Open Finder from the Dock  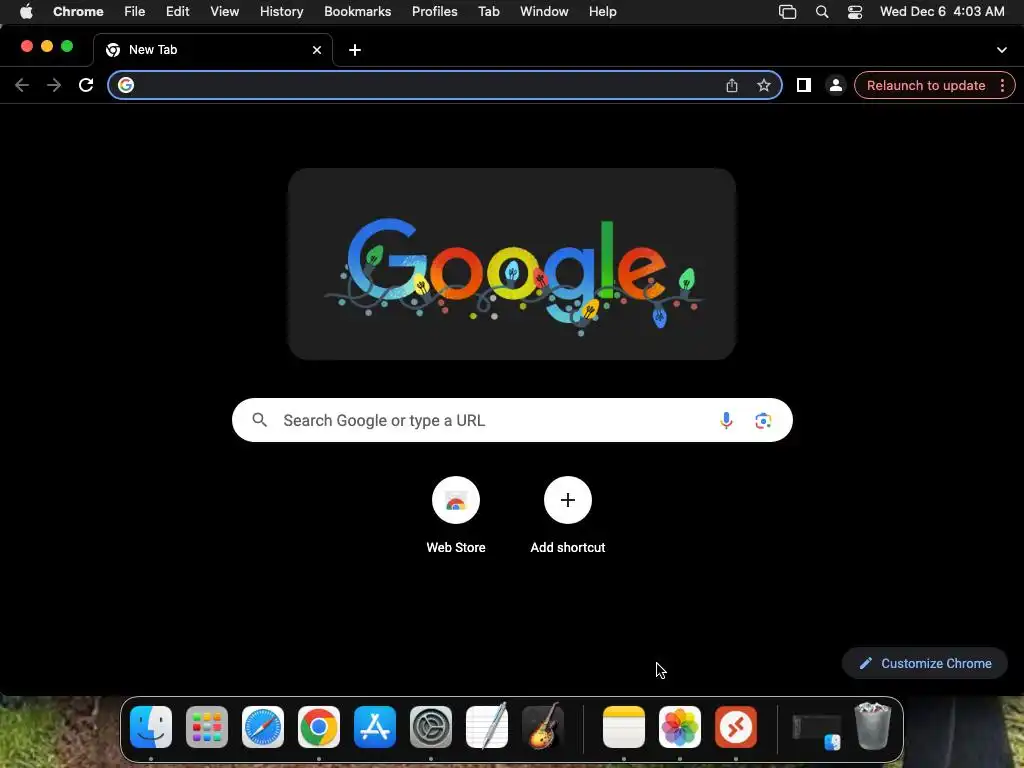(151, 727)
